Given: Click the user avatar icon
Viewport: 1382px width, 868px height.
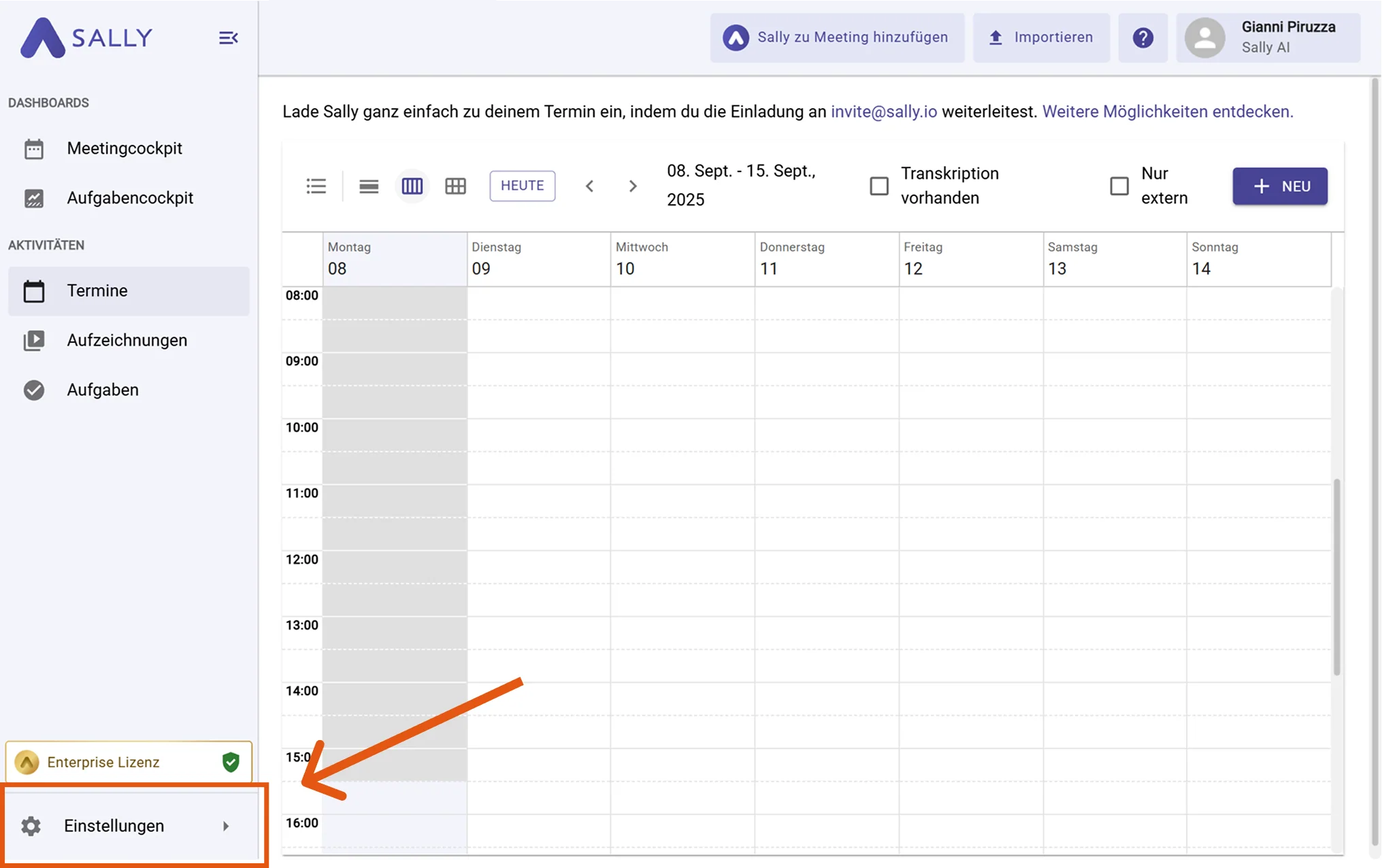Looking at the screenshot, I should 1205,37.
